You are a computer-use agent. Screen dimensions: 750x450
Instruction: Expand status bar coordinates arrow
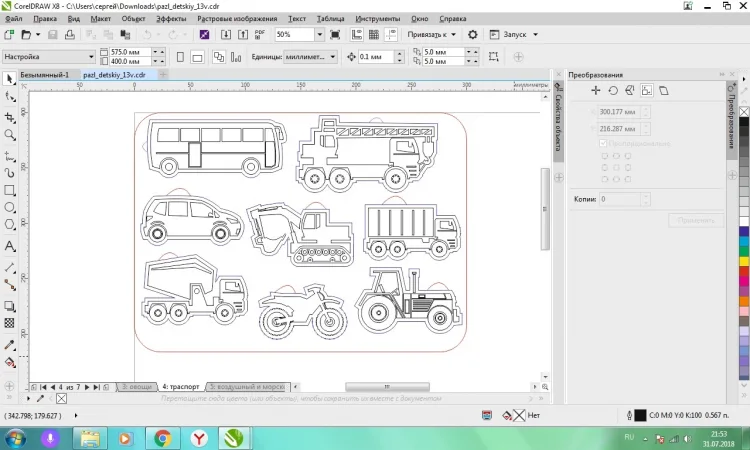coord(76,416)
